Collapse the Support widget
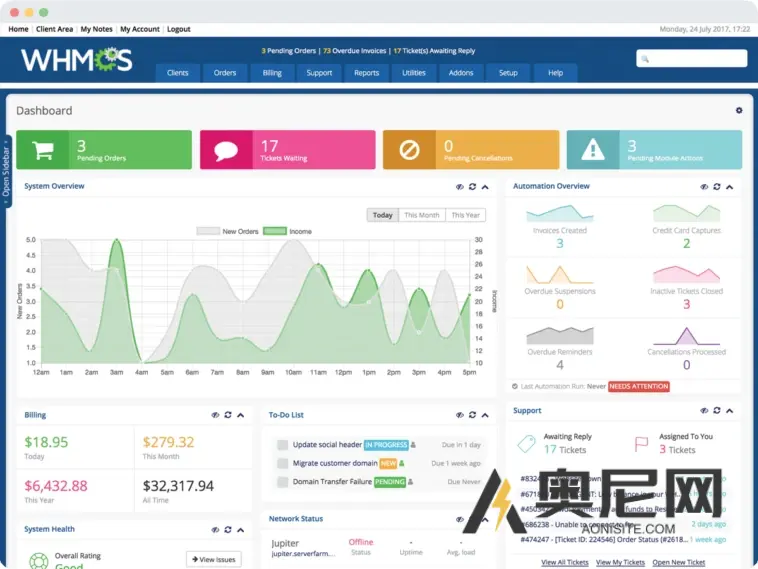 pos(729,410)
